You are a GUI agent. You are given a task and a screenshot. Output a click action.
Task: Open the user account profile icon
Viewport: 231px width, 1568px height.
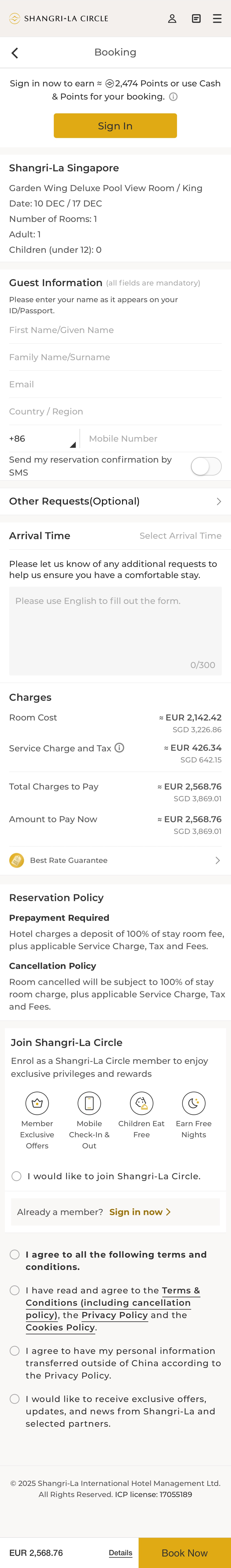(x=172, y=19)
